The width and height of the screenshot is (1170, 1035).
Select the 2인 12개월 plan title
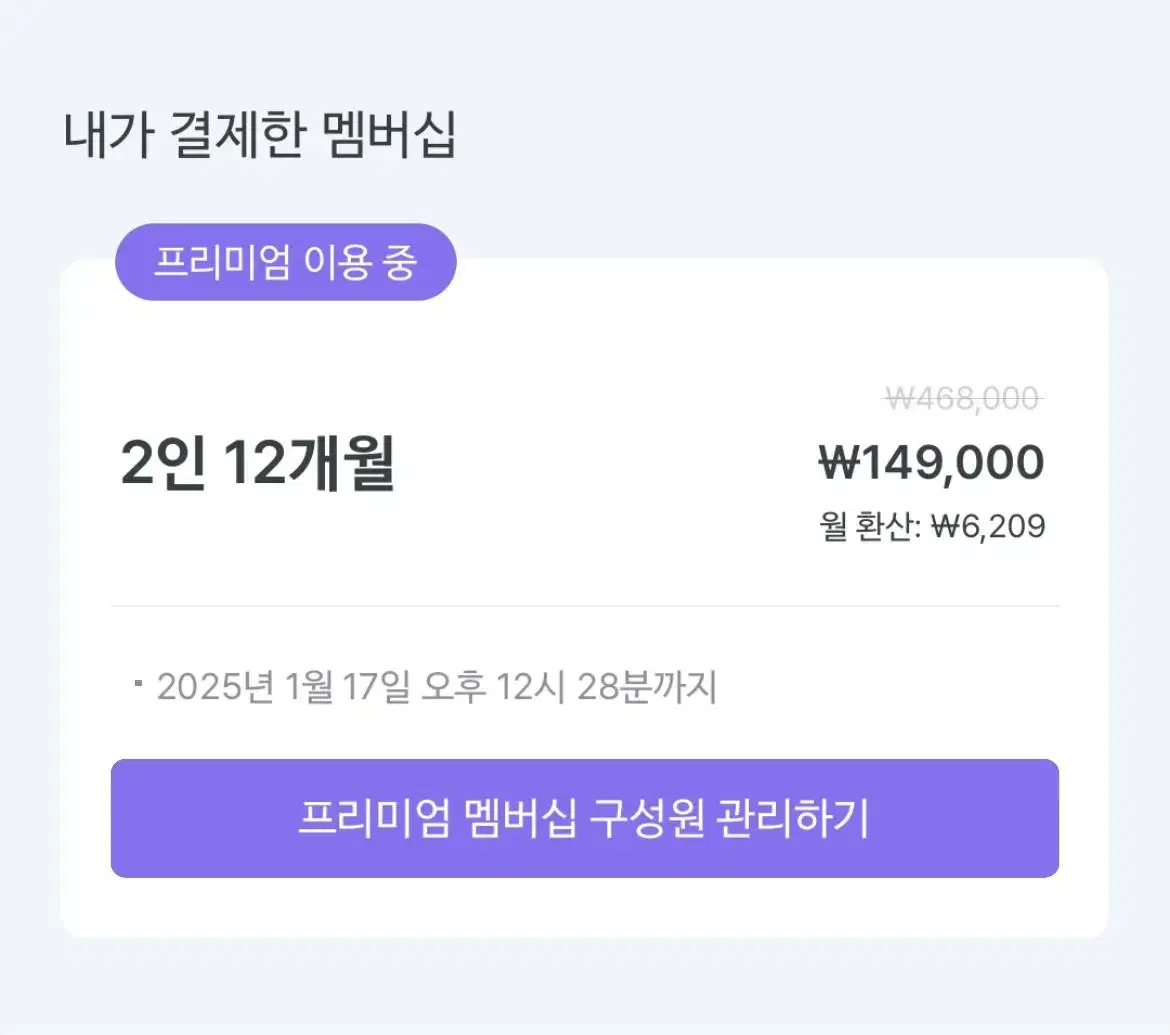[257, 463]
